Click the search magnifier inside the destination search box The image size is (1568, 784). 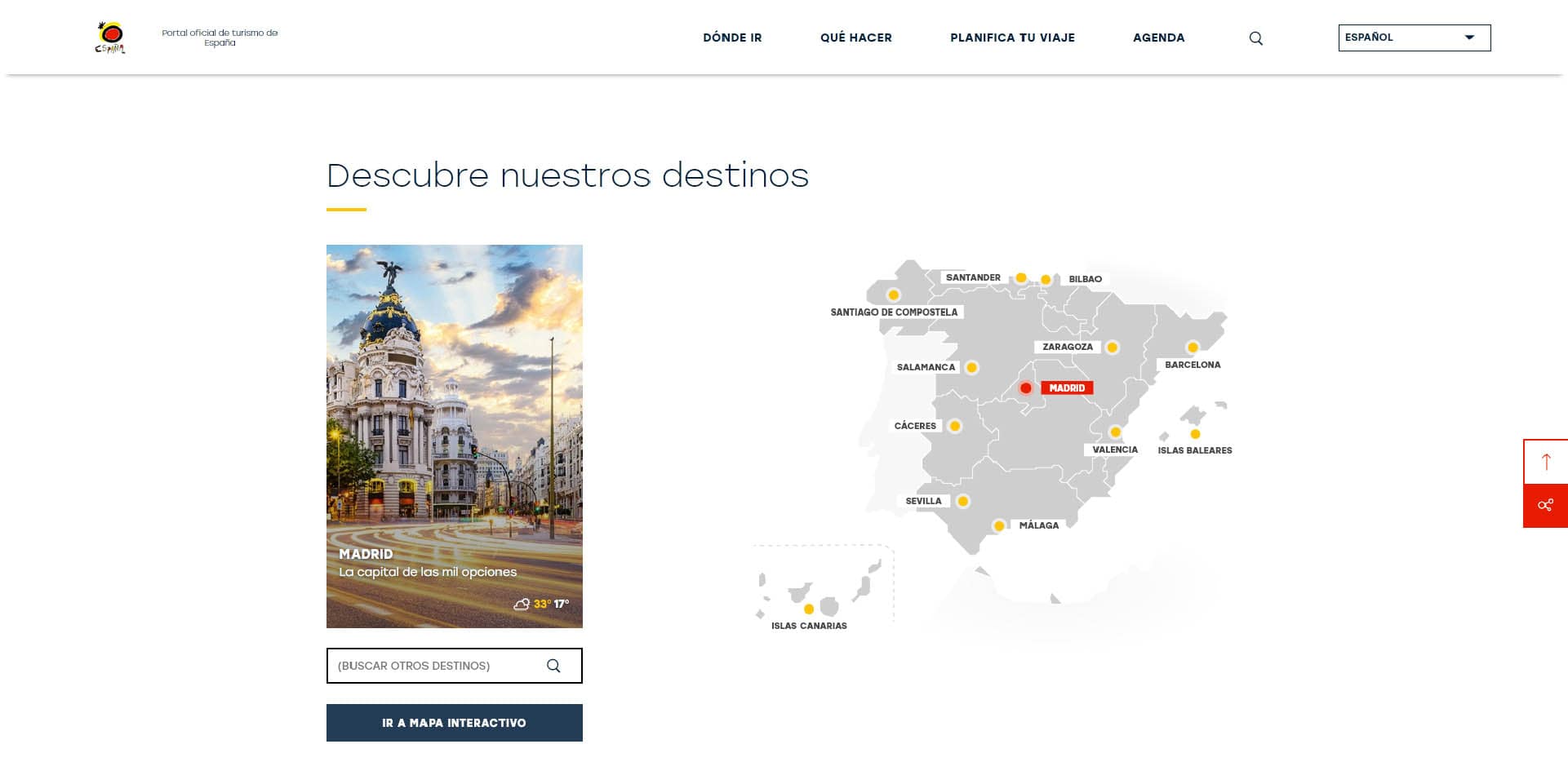pyautogui.click(x=554, y=665)
